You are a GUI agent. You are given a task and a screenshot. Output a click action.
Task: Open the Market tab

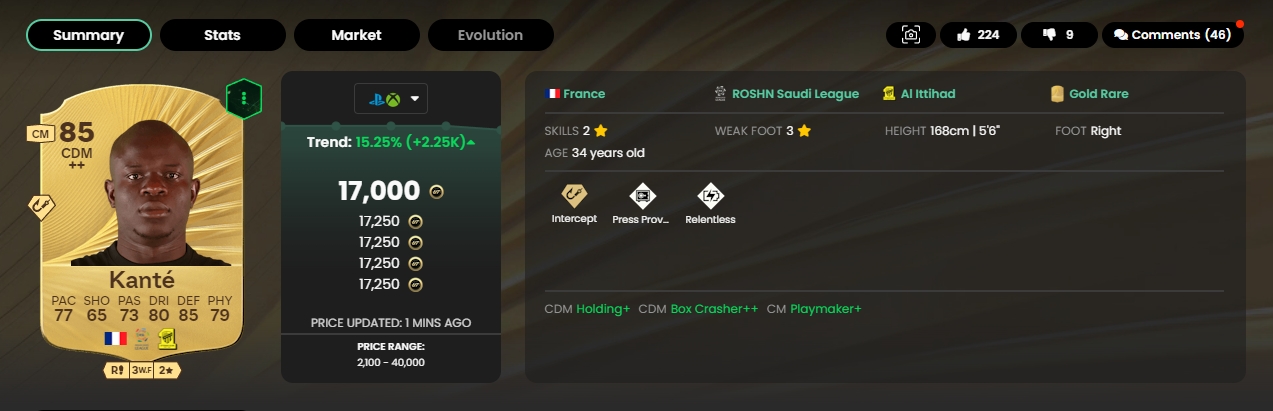pos(356,35)
